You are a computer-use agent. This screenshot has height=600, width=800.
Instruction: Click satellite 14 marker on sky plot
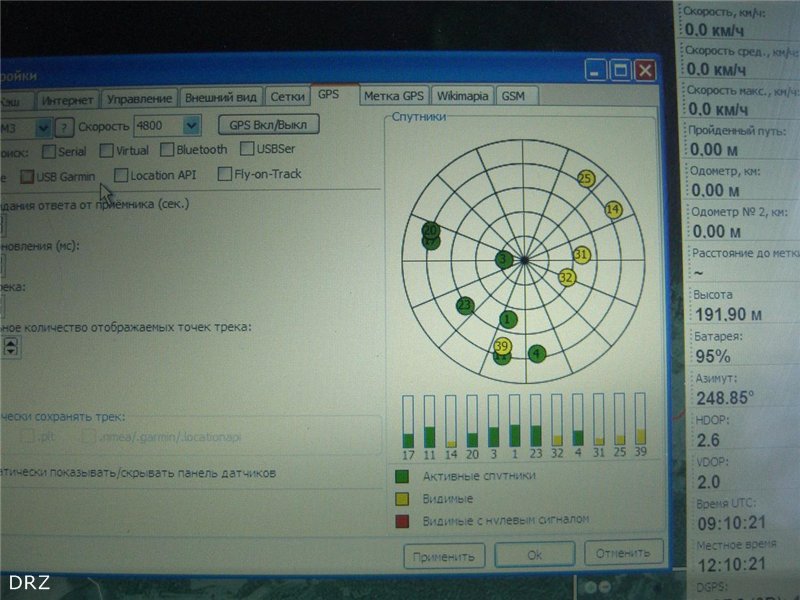pyautogui.click(x=613, y=209)
